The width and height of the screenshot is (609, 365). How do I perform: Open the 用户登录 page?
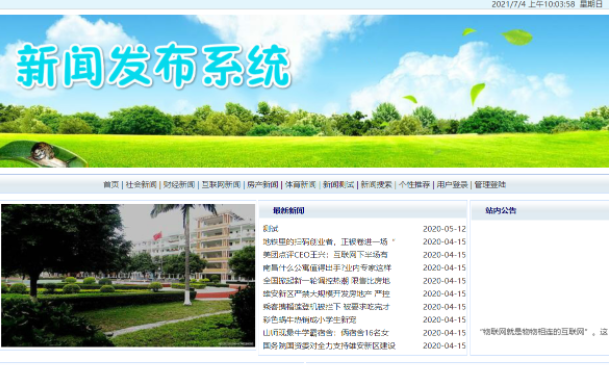[452, 185]
